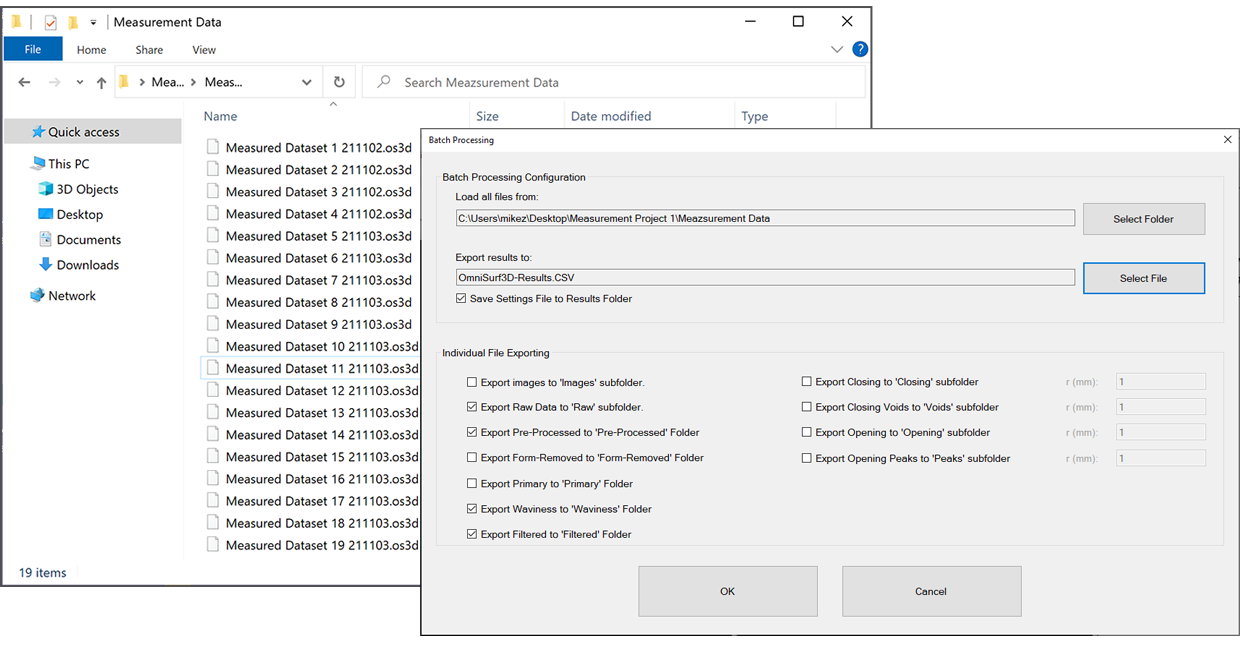Expand the ribbon using chevron arrow
Screen dimensions: 1250x646
tap(837, 49)
